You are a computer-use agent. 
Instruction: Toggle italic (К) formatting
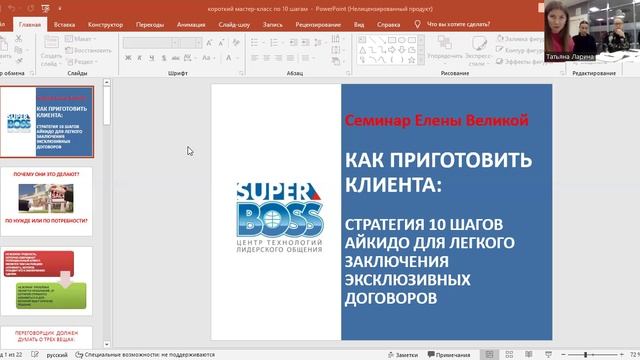tap(140, 58)
